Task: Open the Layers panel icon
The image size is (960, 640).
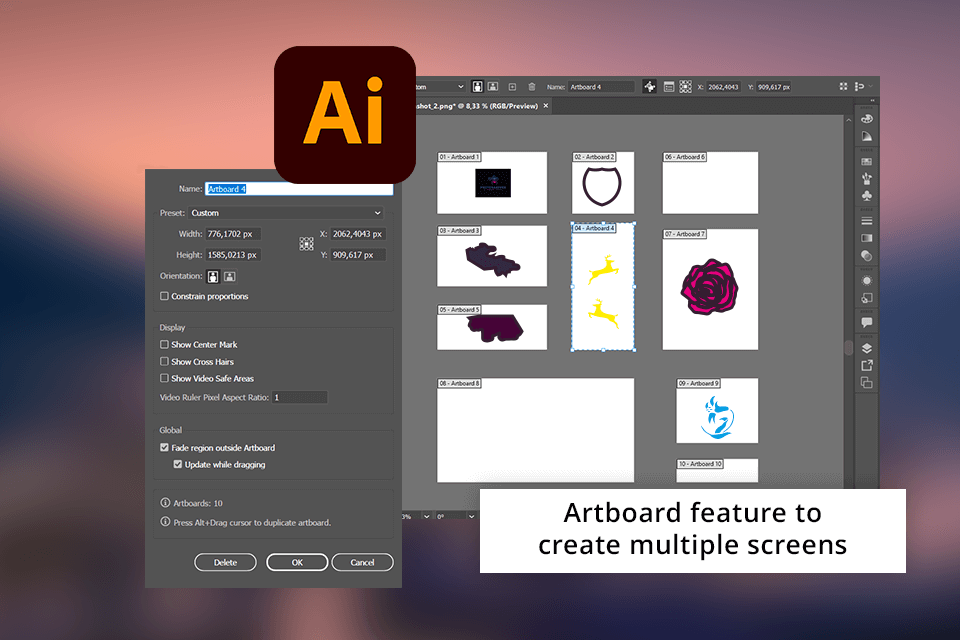Action: click(866, 348)
